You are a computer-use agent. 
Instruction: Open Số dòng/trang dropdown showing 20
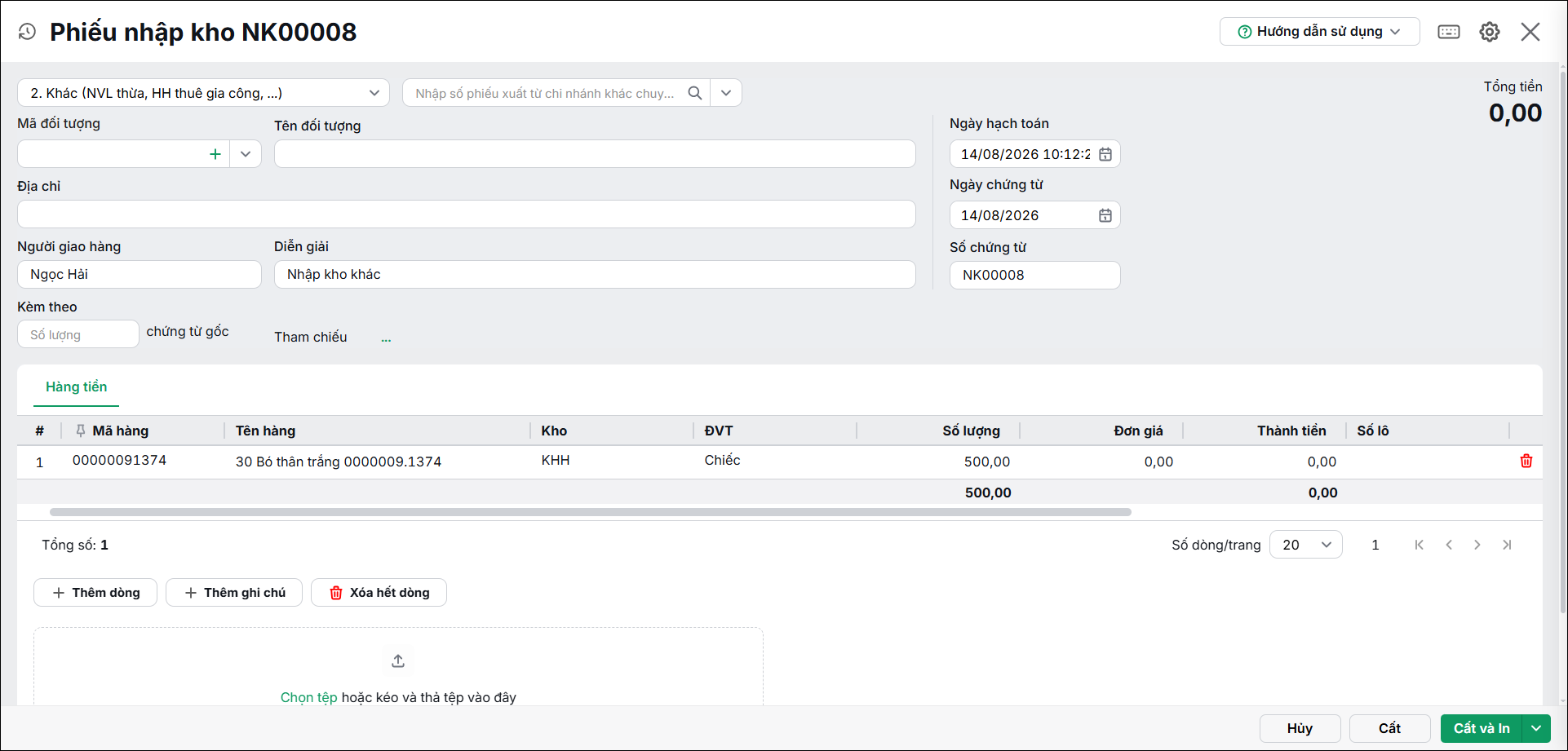(x=1306, y=545)
